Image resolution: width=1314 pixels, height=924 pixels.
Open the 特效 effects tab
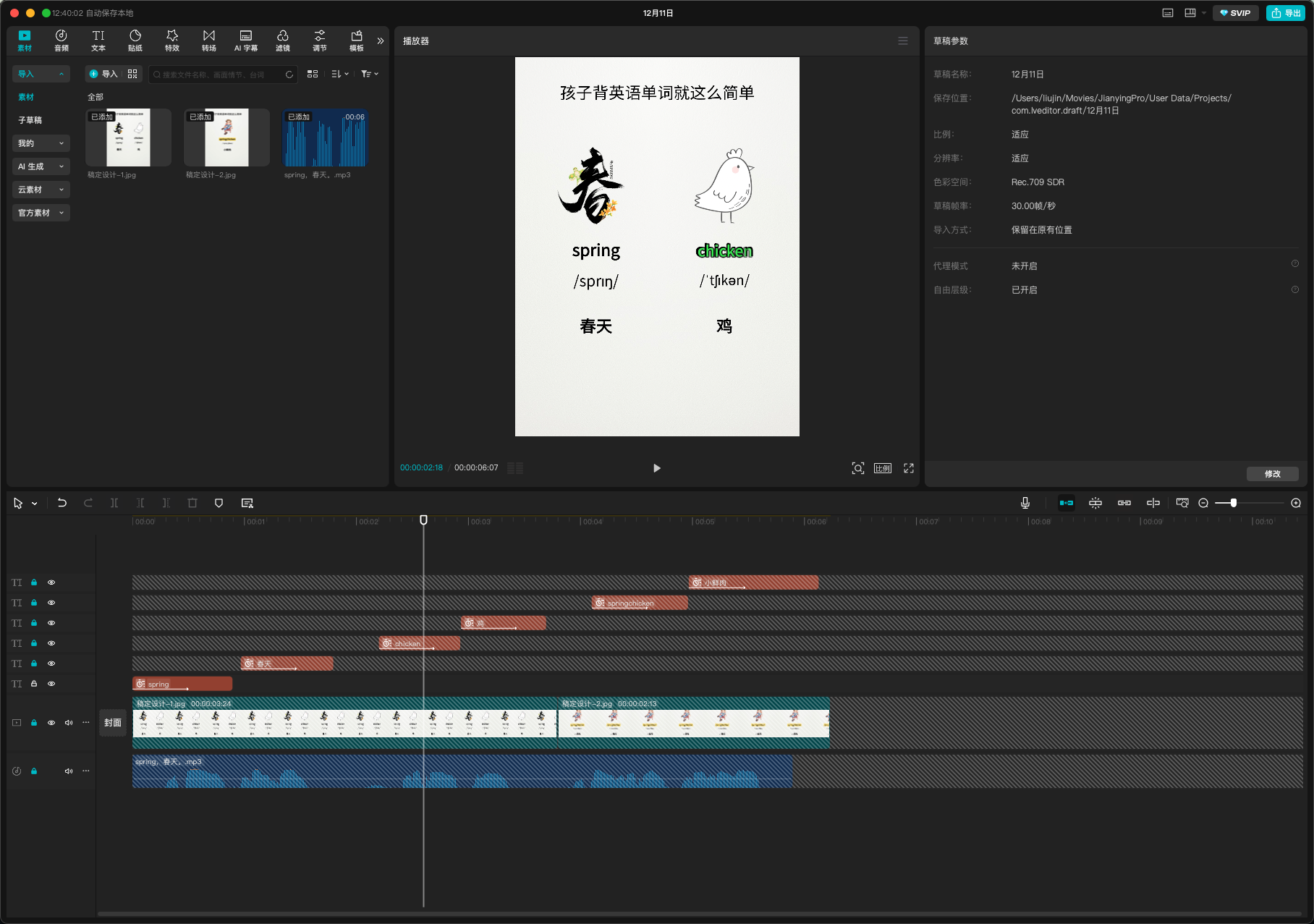(x=172, y=41)
